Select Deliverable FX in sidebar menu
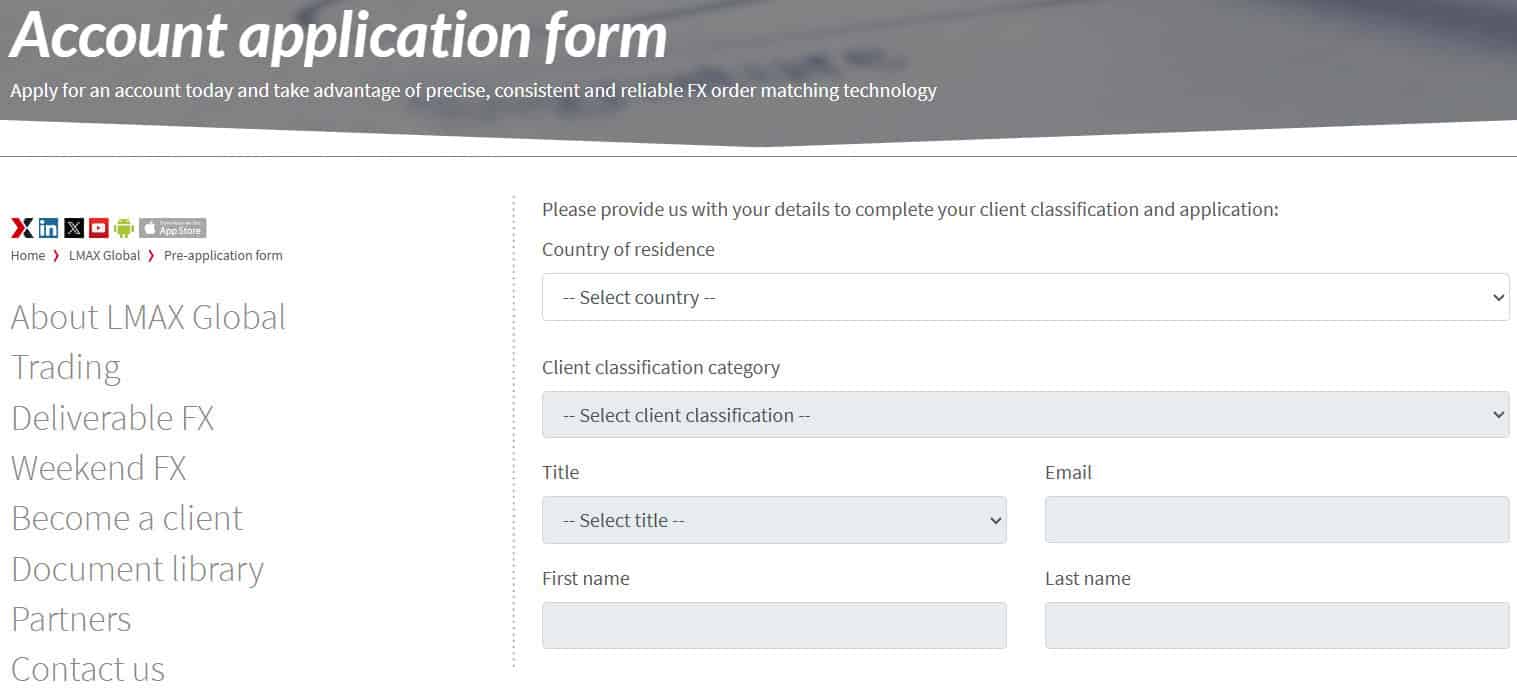1517x697 pixels. (x=113, y=418)
